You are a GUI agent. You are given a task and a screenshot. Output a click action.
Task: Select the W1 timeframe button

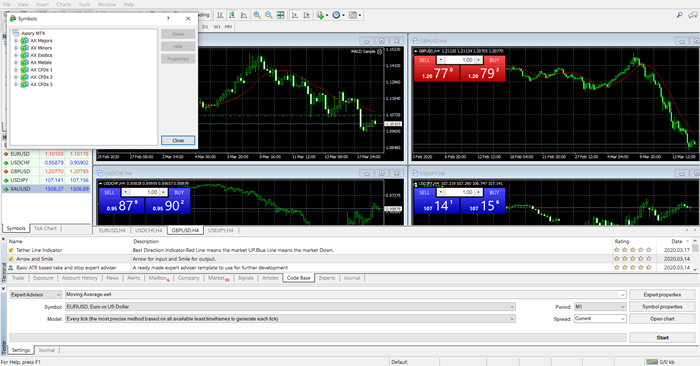click(217, 27)
